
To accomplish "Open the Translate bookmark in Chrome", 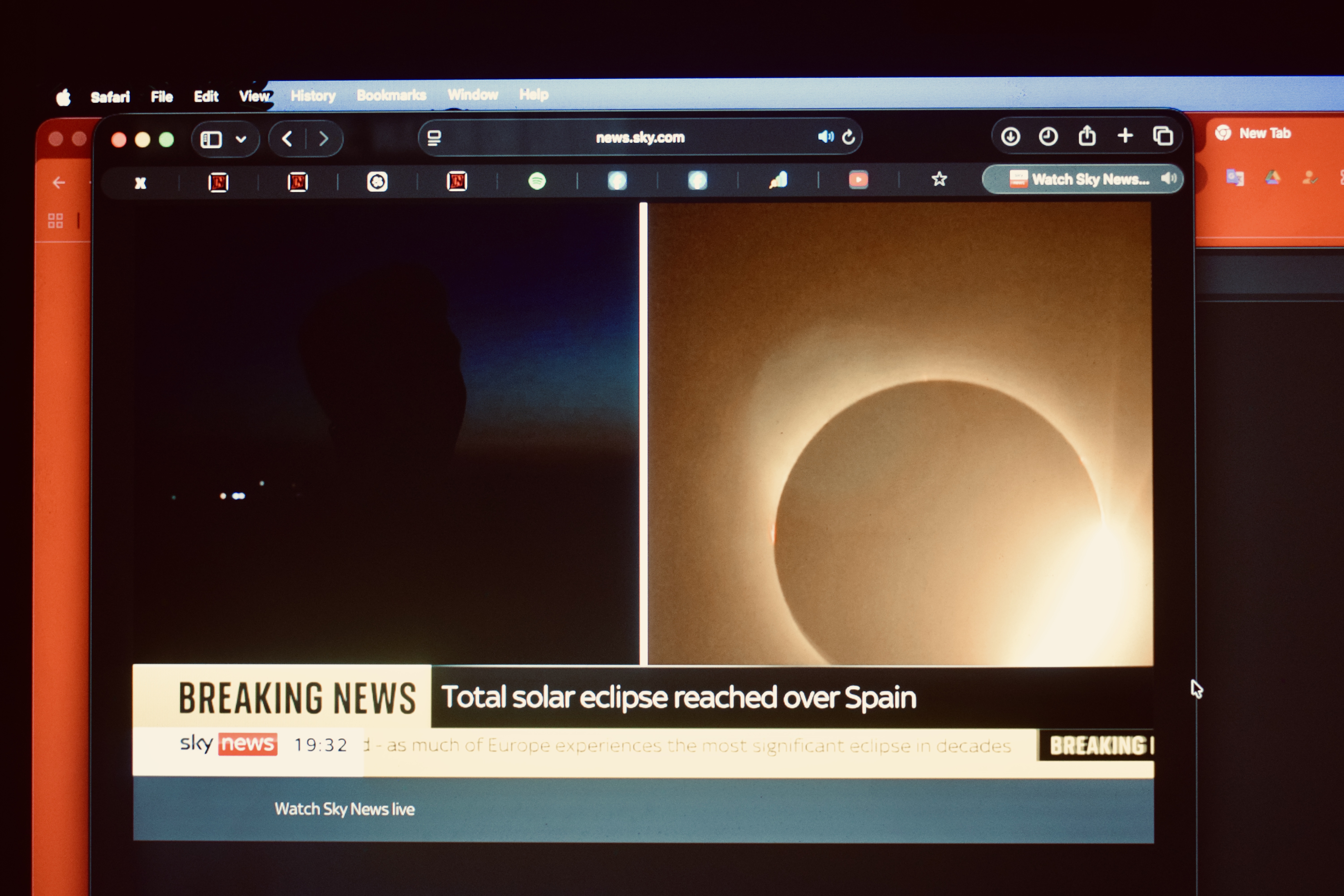I will tap(1235, 178).
